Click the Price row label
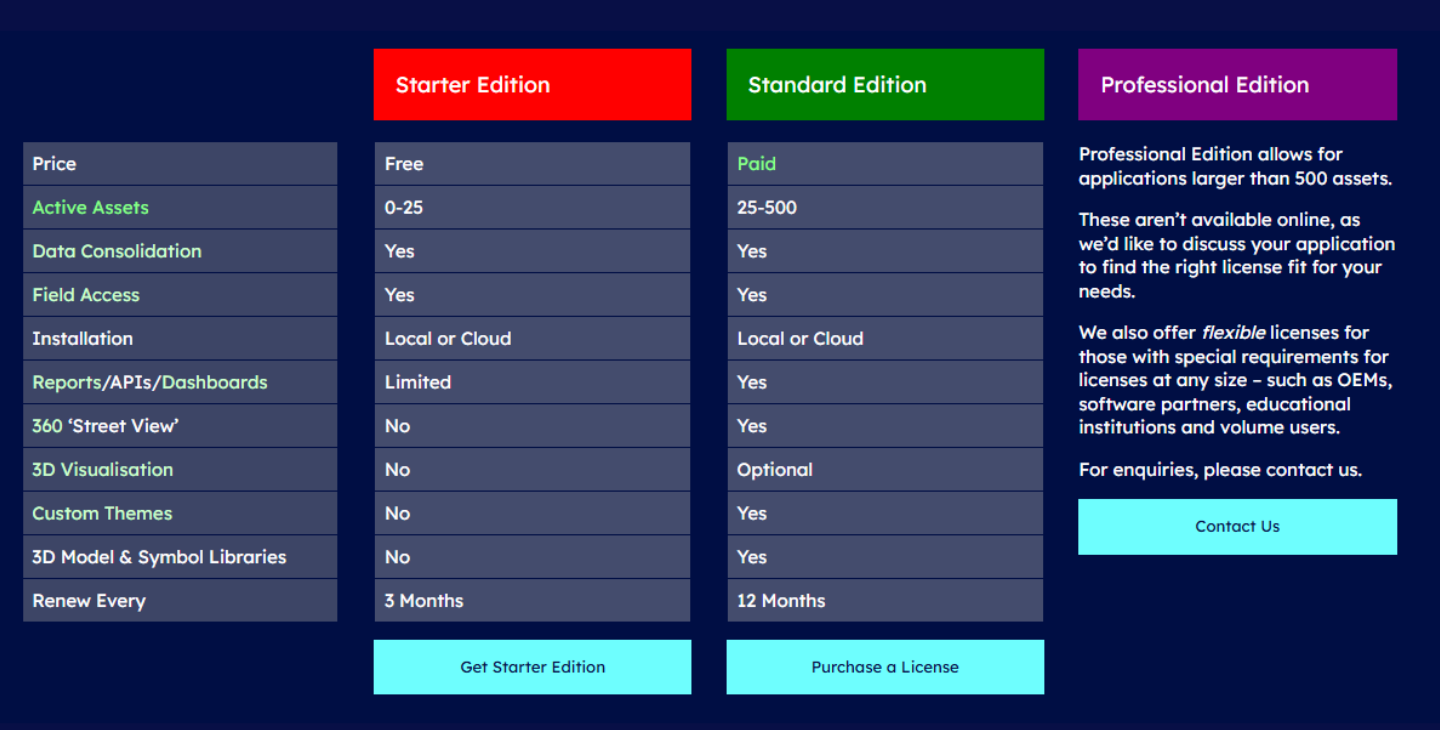Image resolution: width=1440 pixels, height=730 pixels. click(x=54, y=164)
